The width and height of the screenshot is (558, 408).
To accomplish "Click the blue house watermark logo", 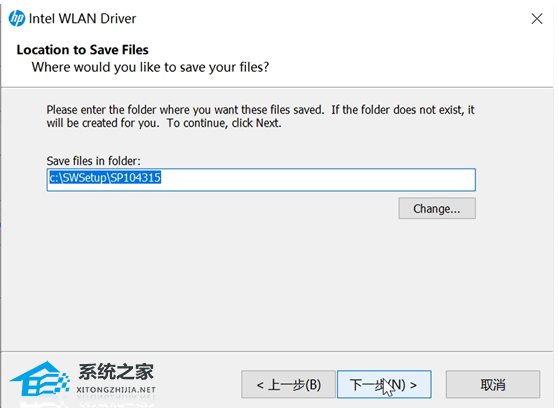I will (40, 379).
